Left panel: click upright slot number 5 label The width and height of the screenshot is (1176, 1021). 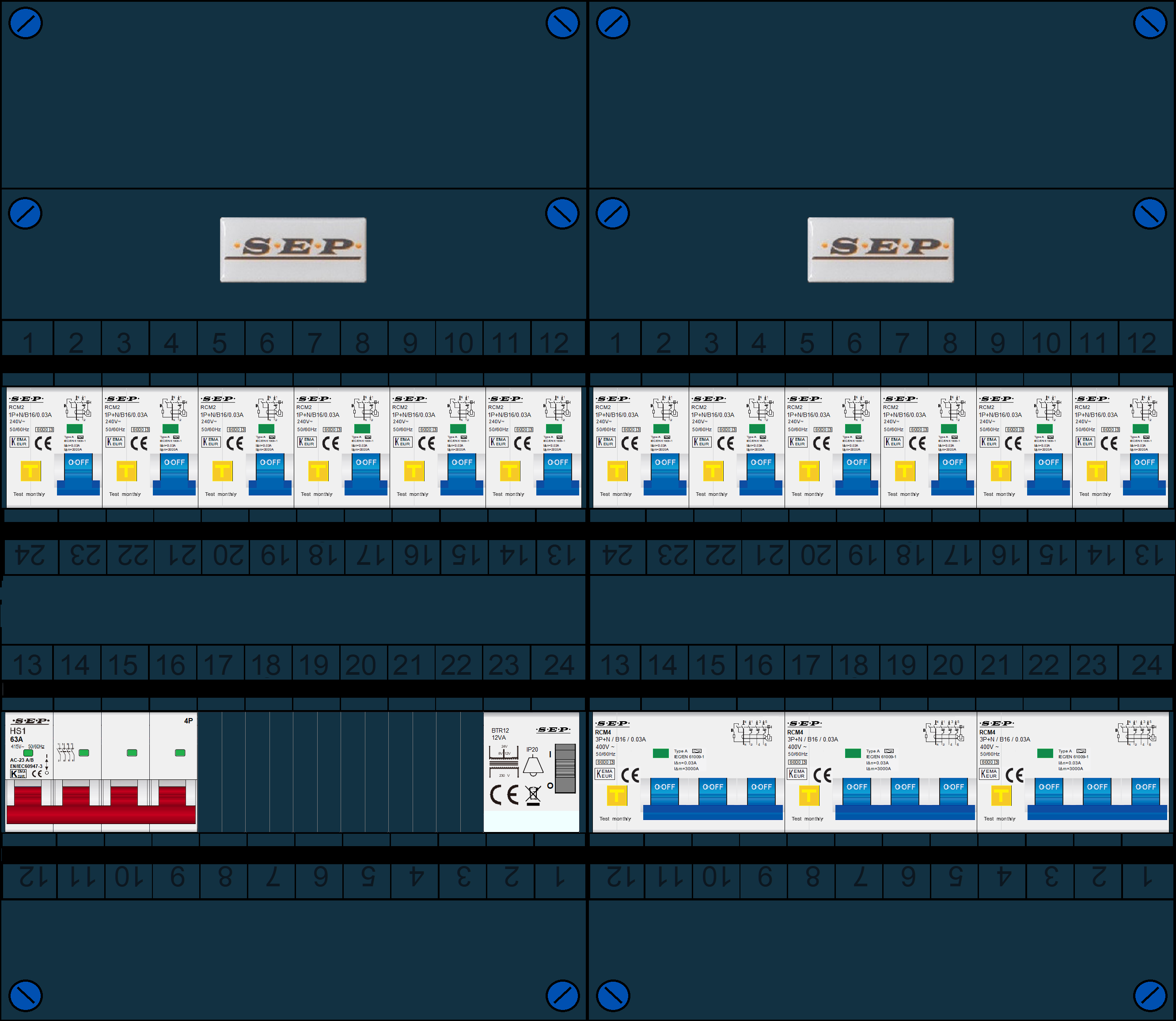220,342
